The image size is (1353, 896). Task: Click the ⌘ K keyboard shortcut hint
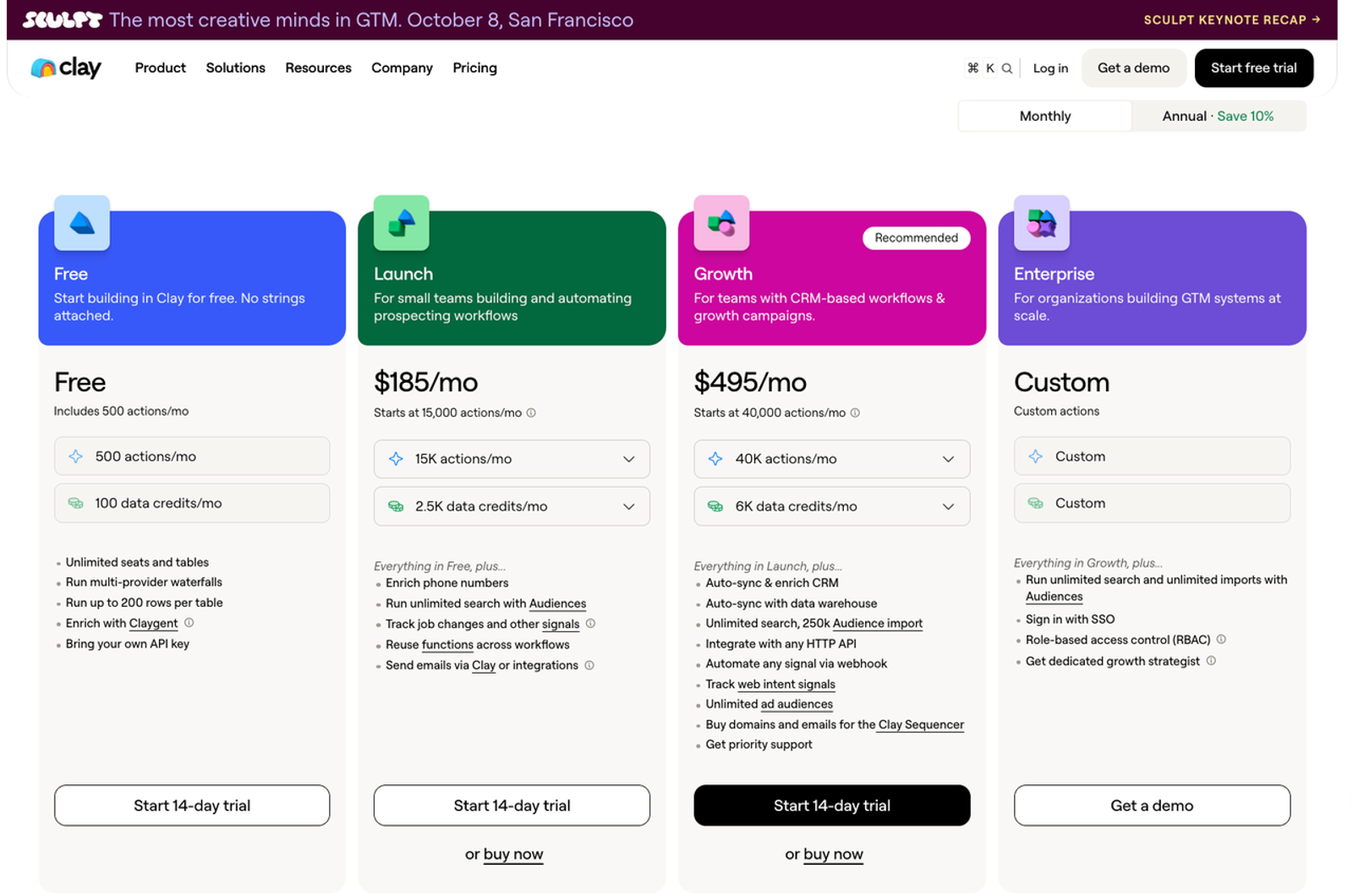tap(981, 68)
